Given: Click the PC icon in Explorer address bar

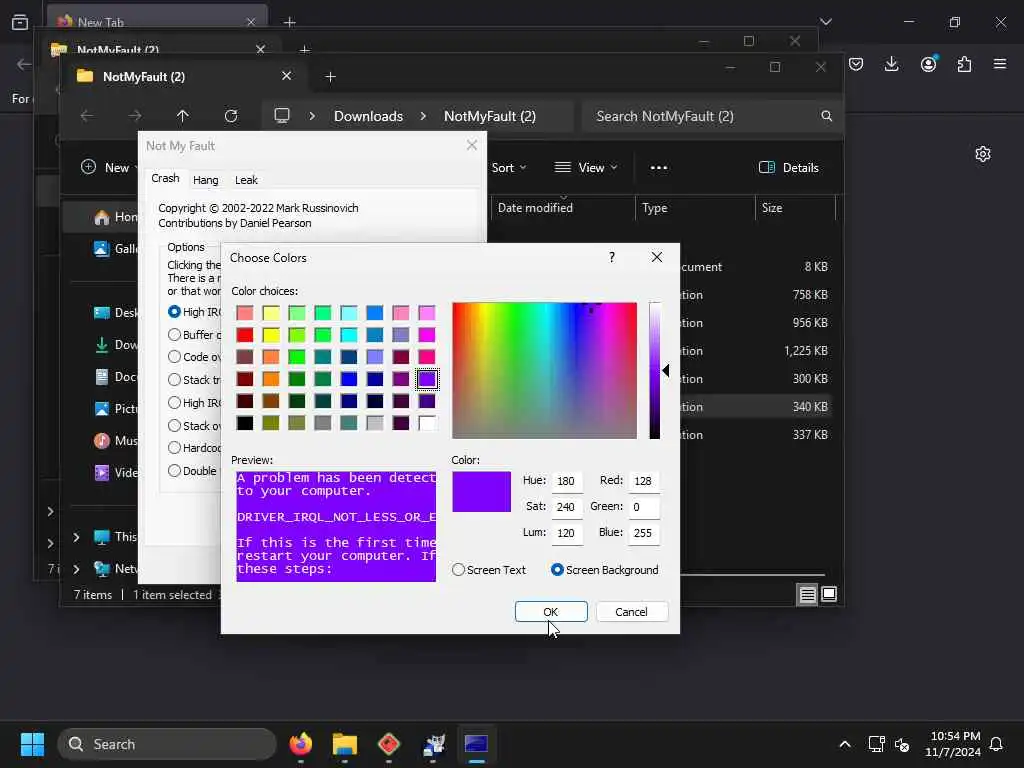Looking at the screenshot, I should (281, 116).
